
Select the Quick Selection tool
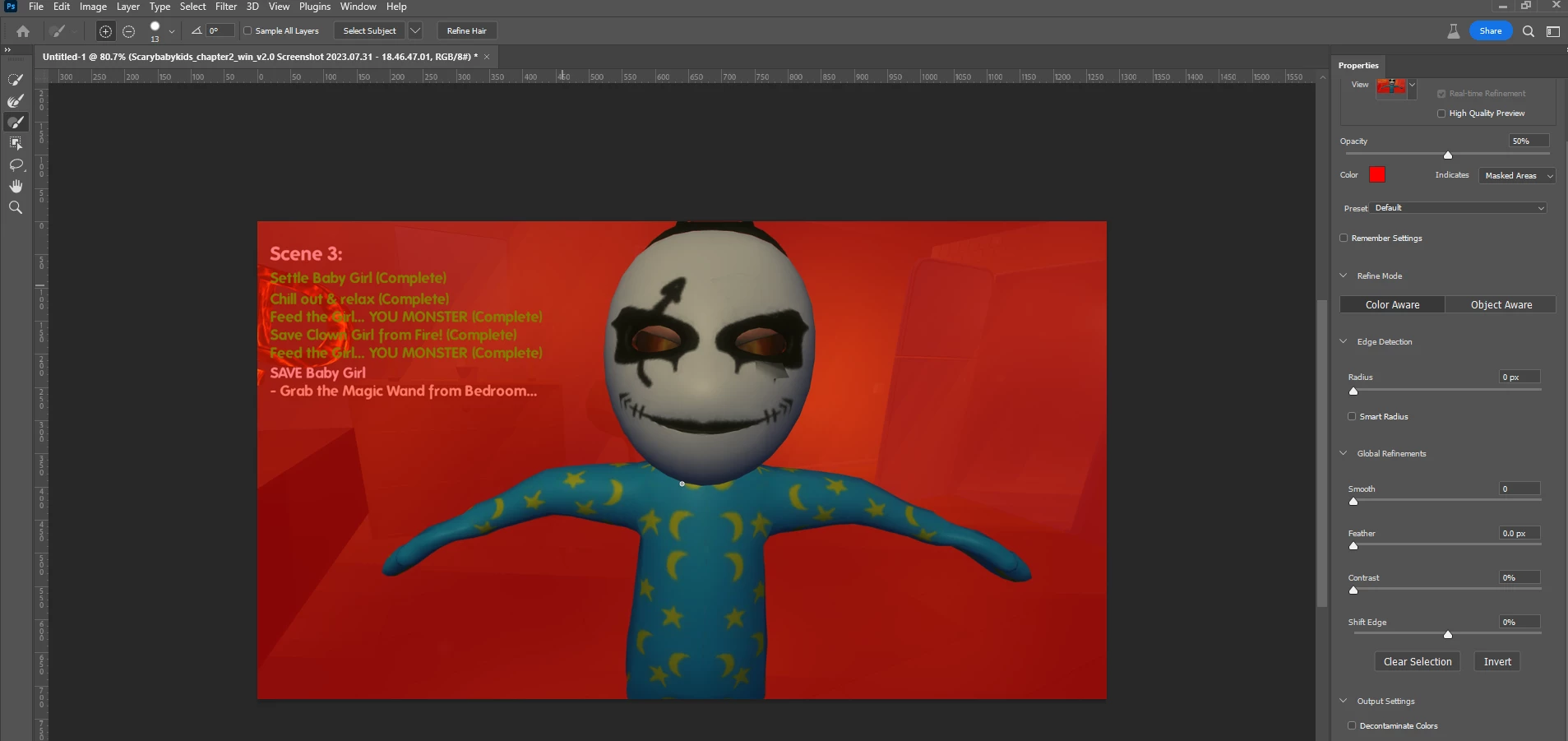point(16,80)
